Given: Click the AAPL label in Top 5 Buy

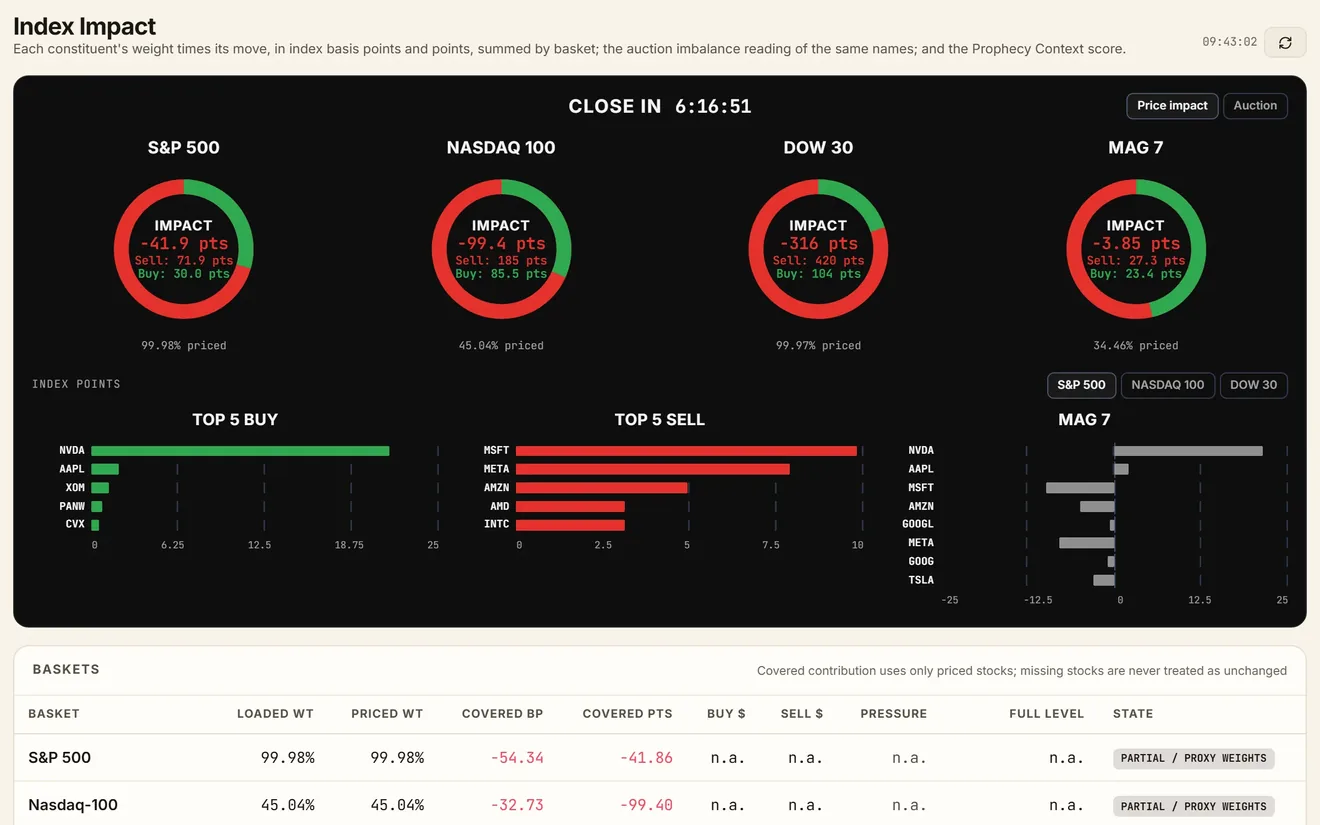Looking at the screenshot, I should 72,469.
